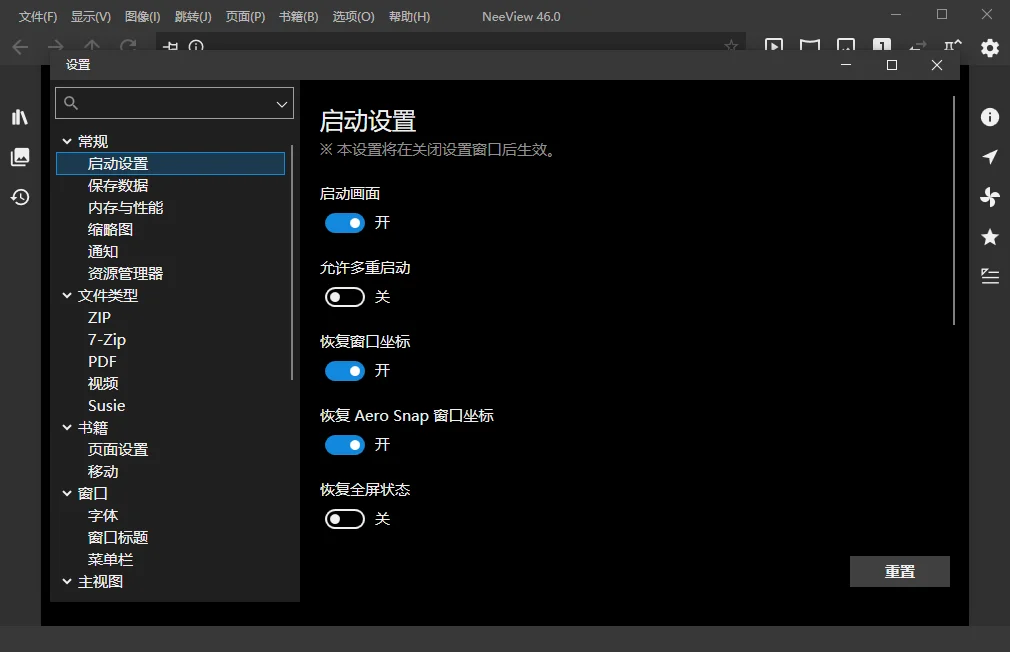Select 启动设置 in settings tree
This screenshot has height=652, width=1010.
click(171, 164)
